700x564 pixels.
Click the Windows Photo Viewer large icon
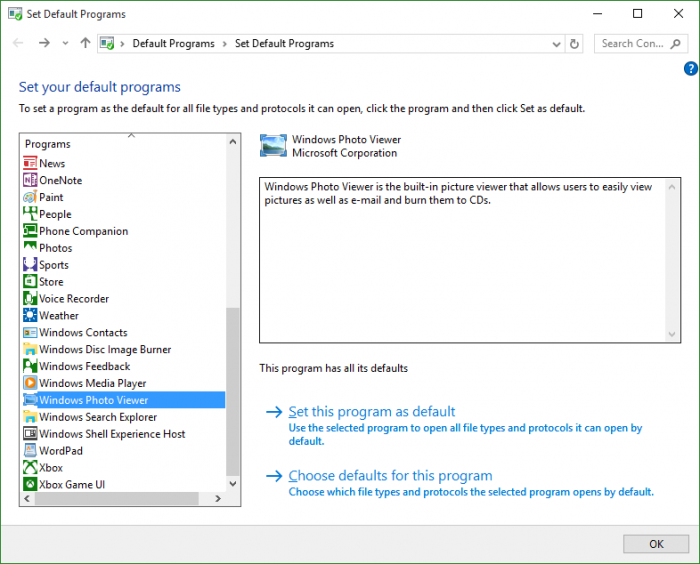273,146
